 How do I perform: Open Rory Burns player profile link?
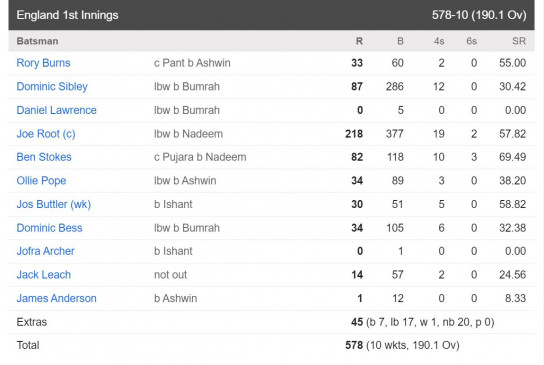coord(43,63)
